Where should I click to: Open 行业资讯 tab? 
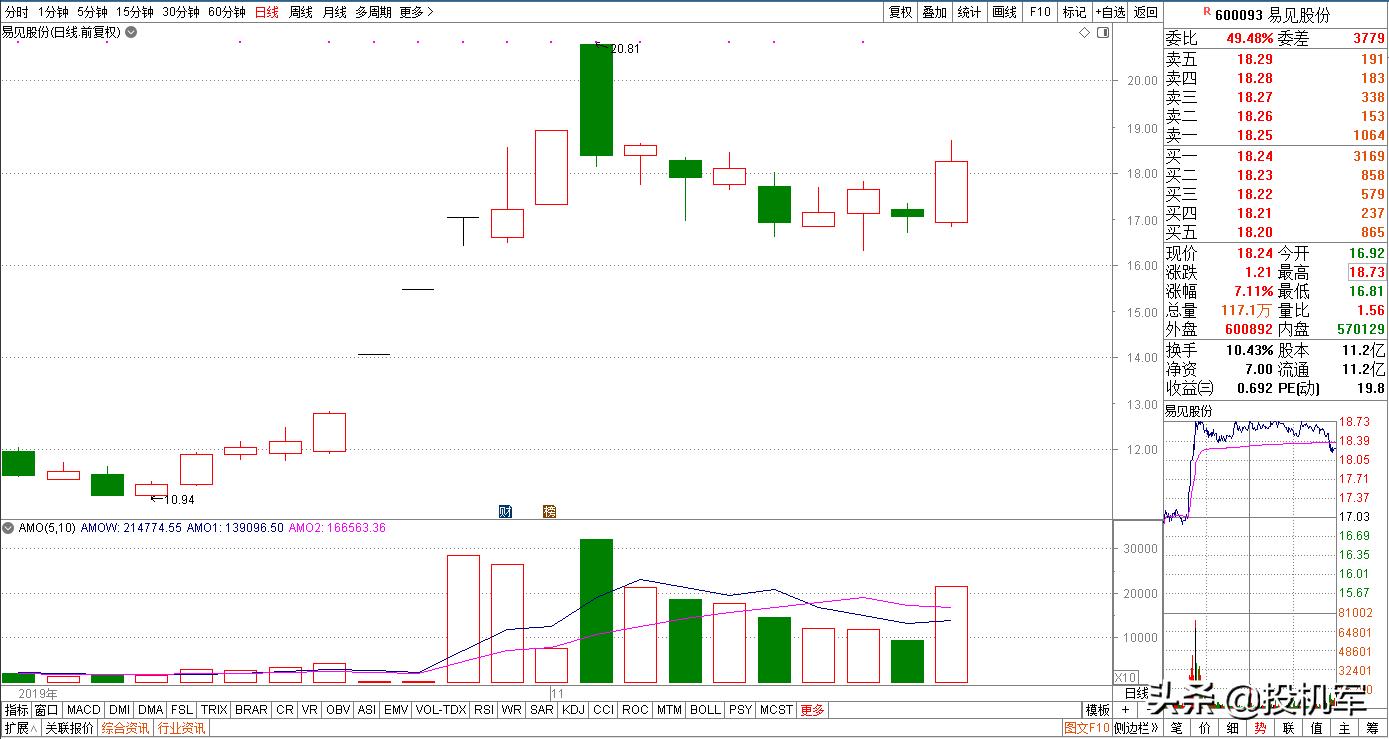point(181,728)
